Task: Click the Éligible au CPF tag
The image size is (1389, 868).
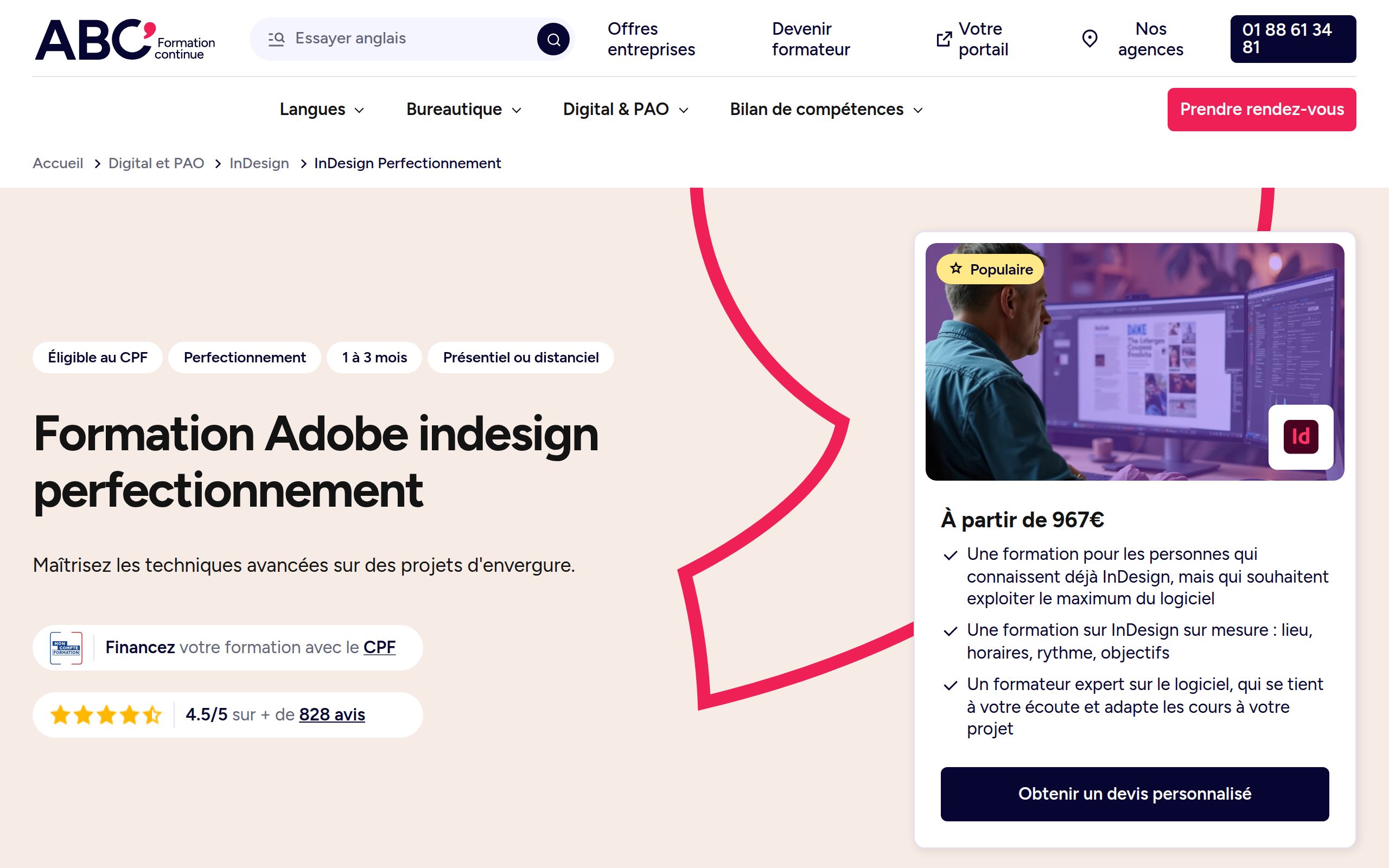Action: [98, 358]
